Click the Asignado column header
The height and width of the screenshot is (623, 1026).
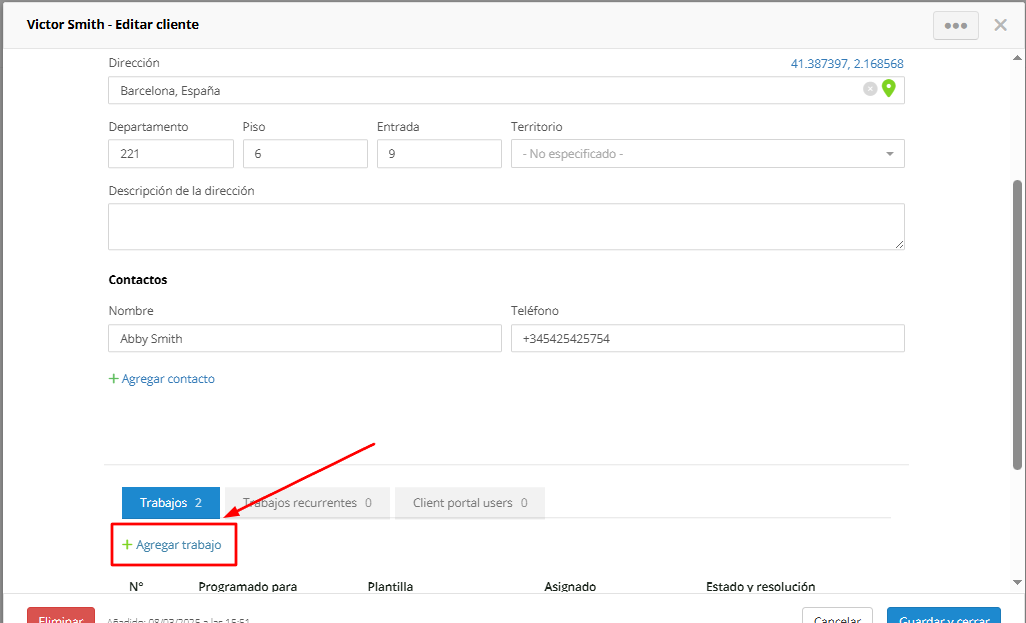click(570, 586)
